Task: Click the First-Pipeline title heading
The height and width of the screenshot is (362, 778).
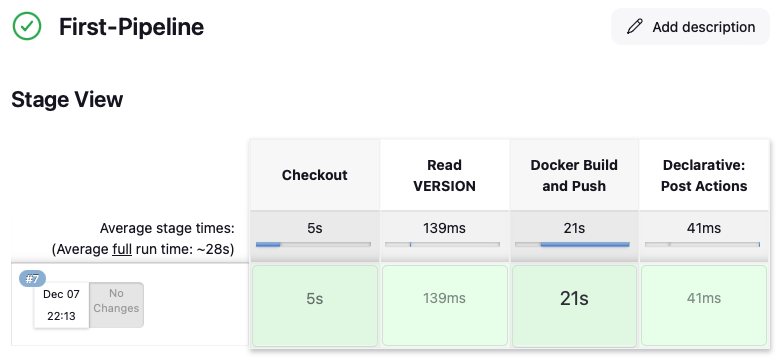Action: 131,27
